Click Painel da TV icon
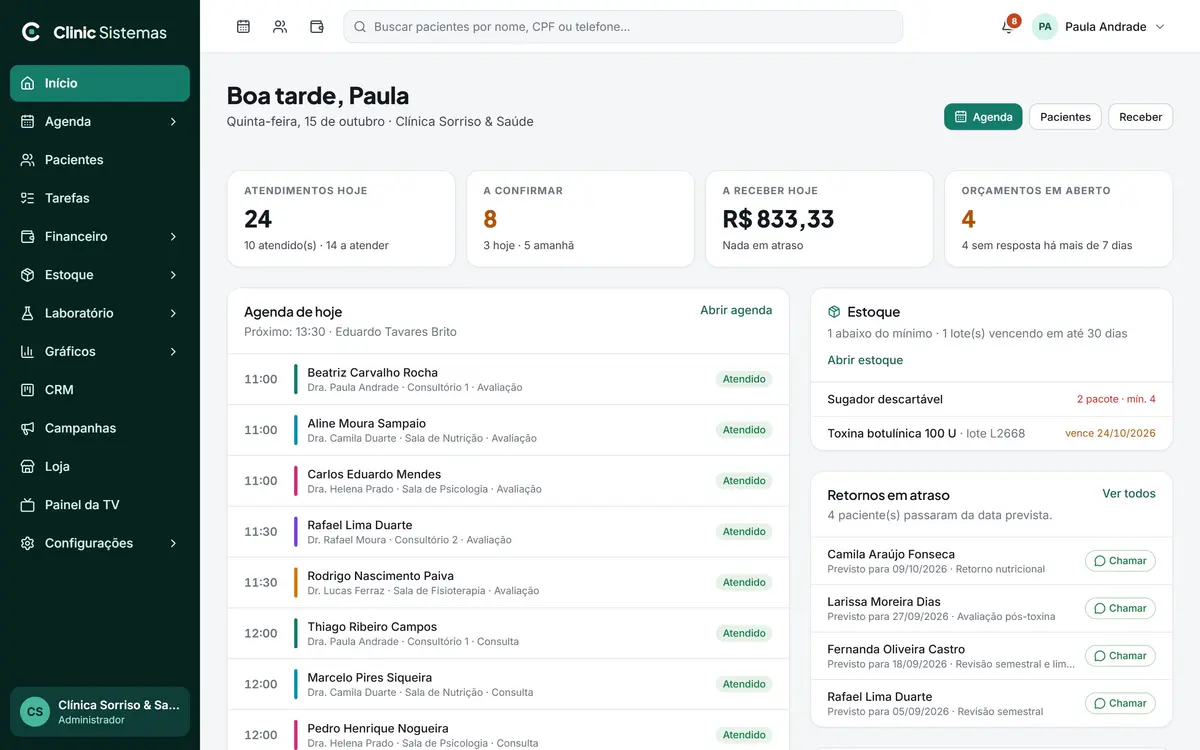The width and height of the screenshot is (1200, 750). click(28, 505)
